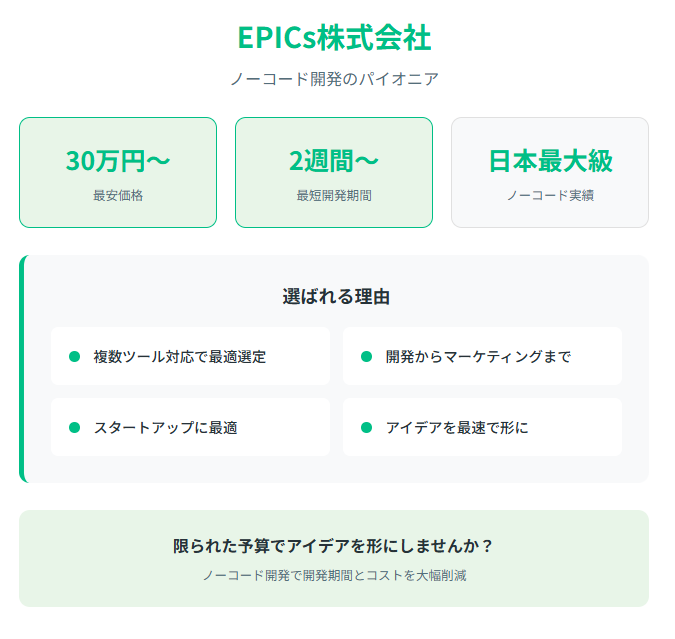675x639 pixels.
Task: Click green bullet beside スタートアップに最適
Action: 74,428
